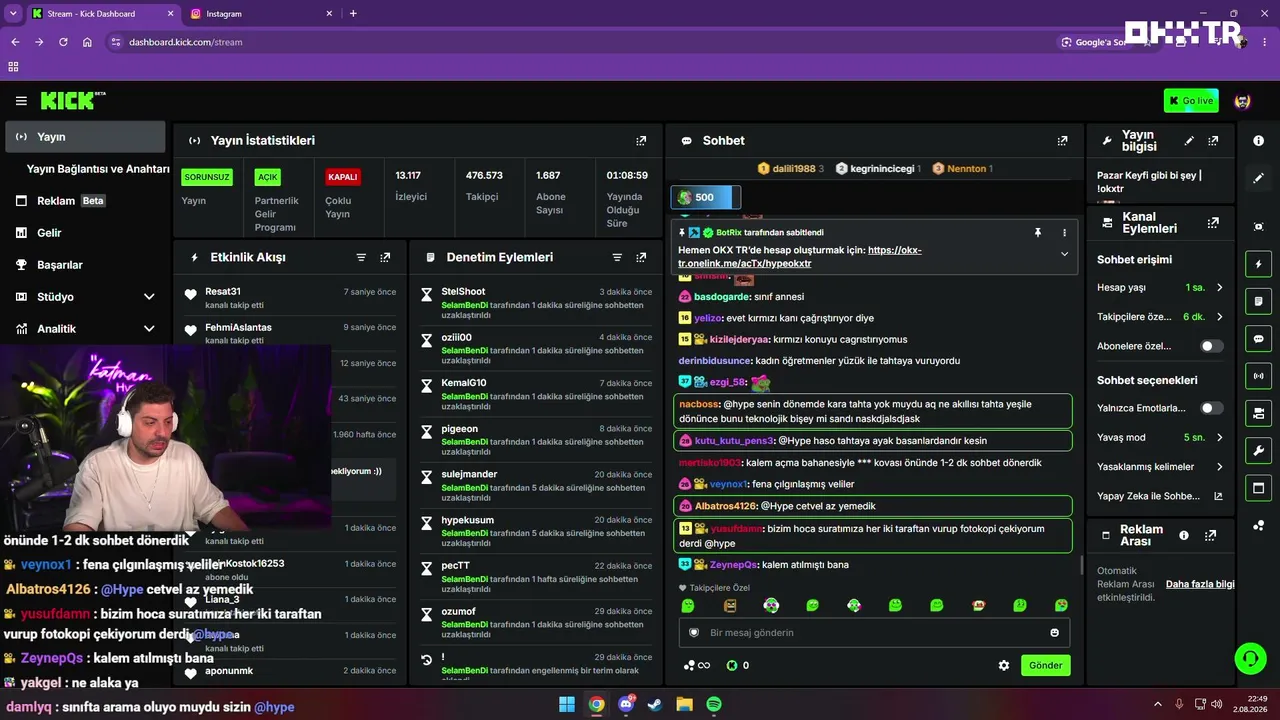Show Reklam Arası info icon
Screen dimensions: 1280x720
click(x=1184, y=535)
